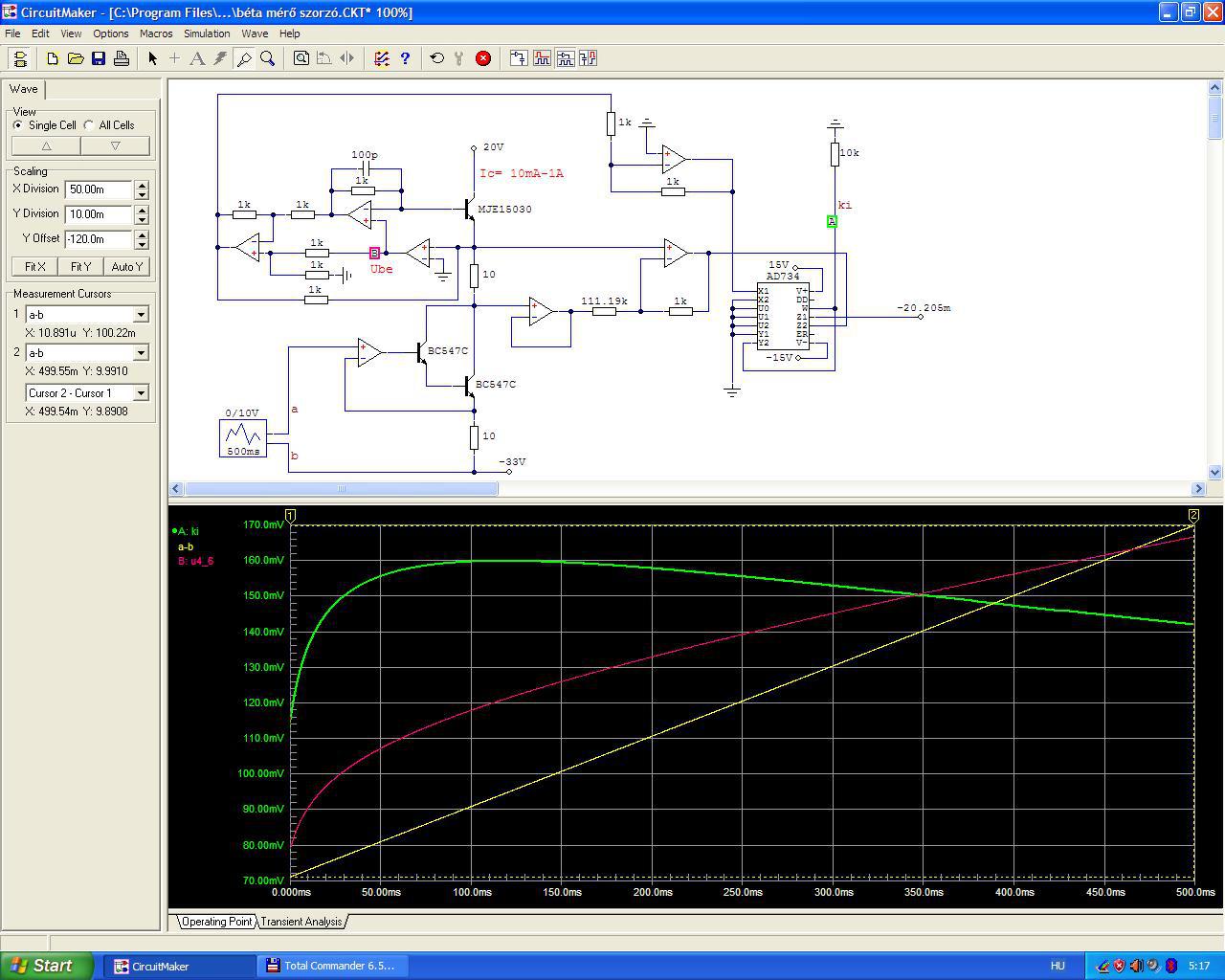Activate the magnifier zoom tool
This screenshot has height=980, width=1225.
[268, 58]
